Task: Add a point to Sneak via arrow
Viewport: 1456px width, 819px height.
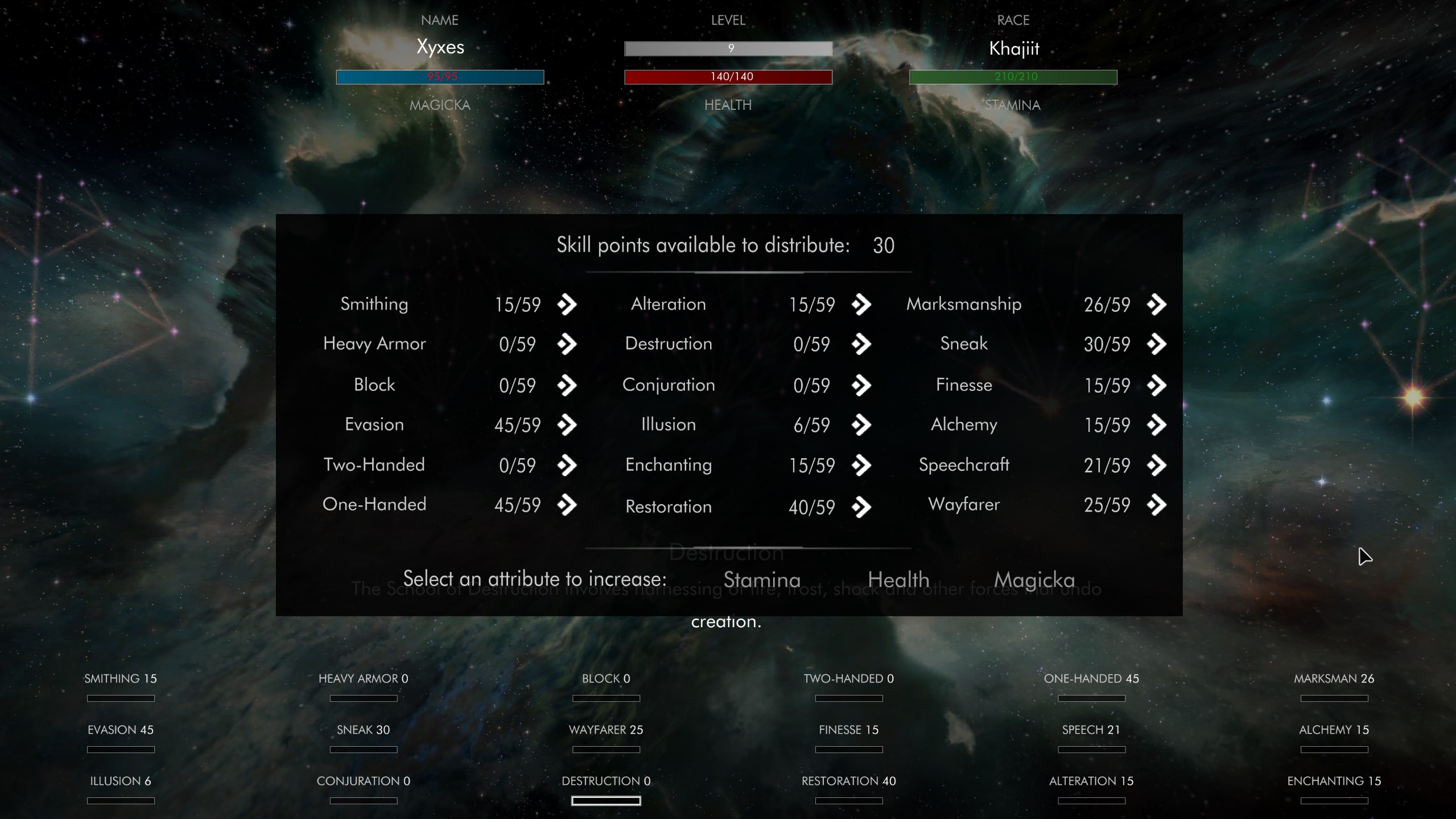Action: pos(1157,344)
